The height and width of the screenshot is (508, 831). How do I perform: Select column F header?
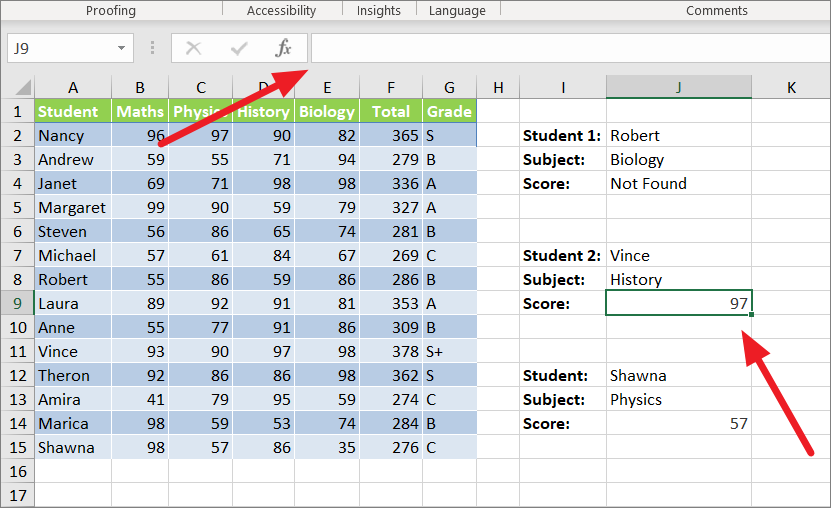pos(391,87)
